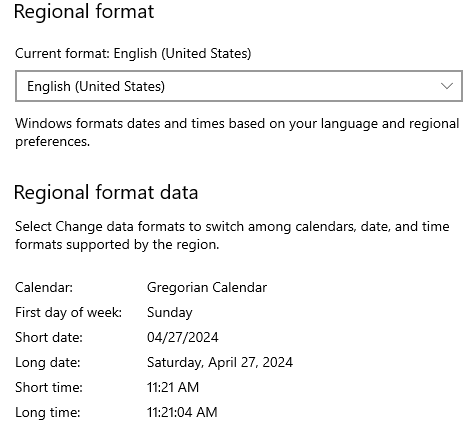Click the Short time label
The image size is (471, 440).
pyautogui.click(x=49, y=387)
